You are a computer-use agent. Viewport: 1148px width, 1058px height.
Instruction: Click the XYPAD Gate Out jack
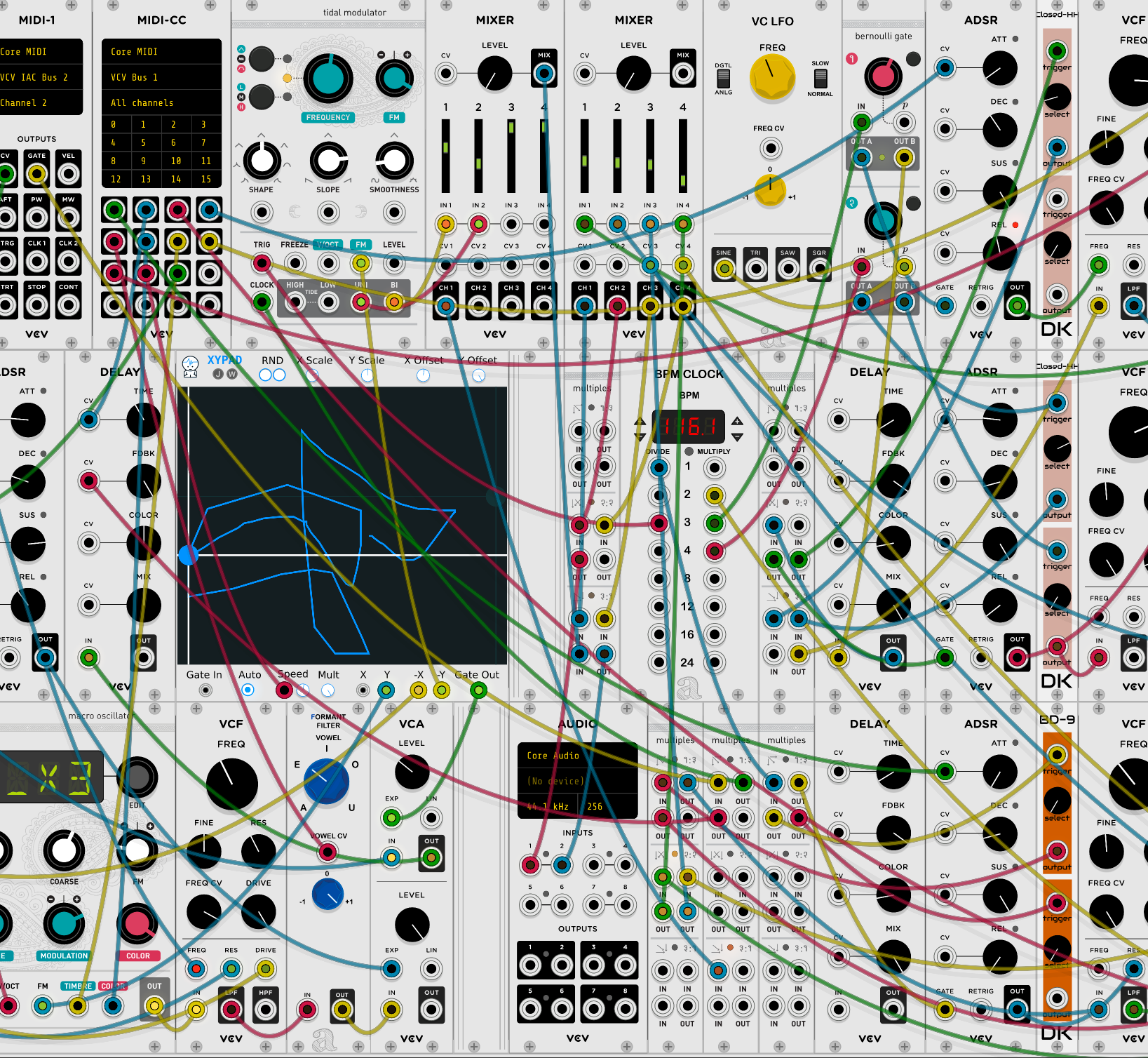pos(478,690)
